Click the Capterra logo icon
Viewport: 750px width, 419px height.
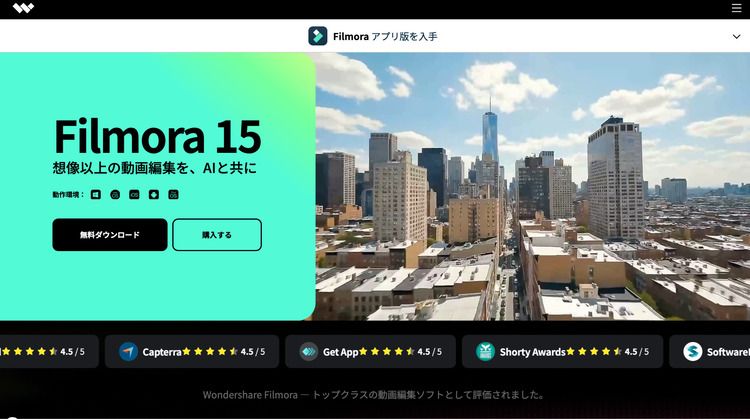128,352
